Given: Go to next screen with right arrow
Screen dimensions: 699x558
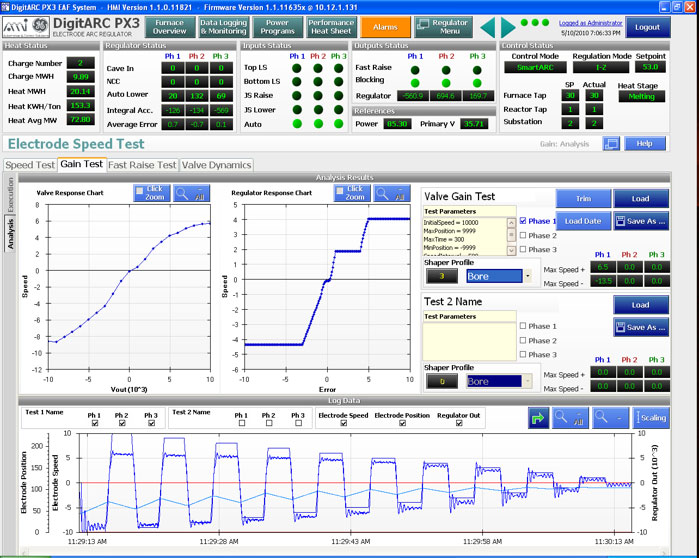Looking at the screenshot, I should pyautogui.click(x=508, y=28).
